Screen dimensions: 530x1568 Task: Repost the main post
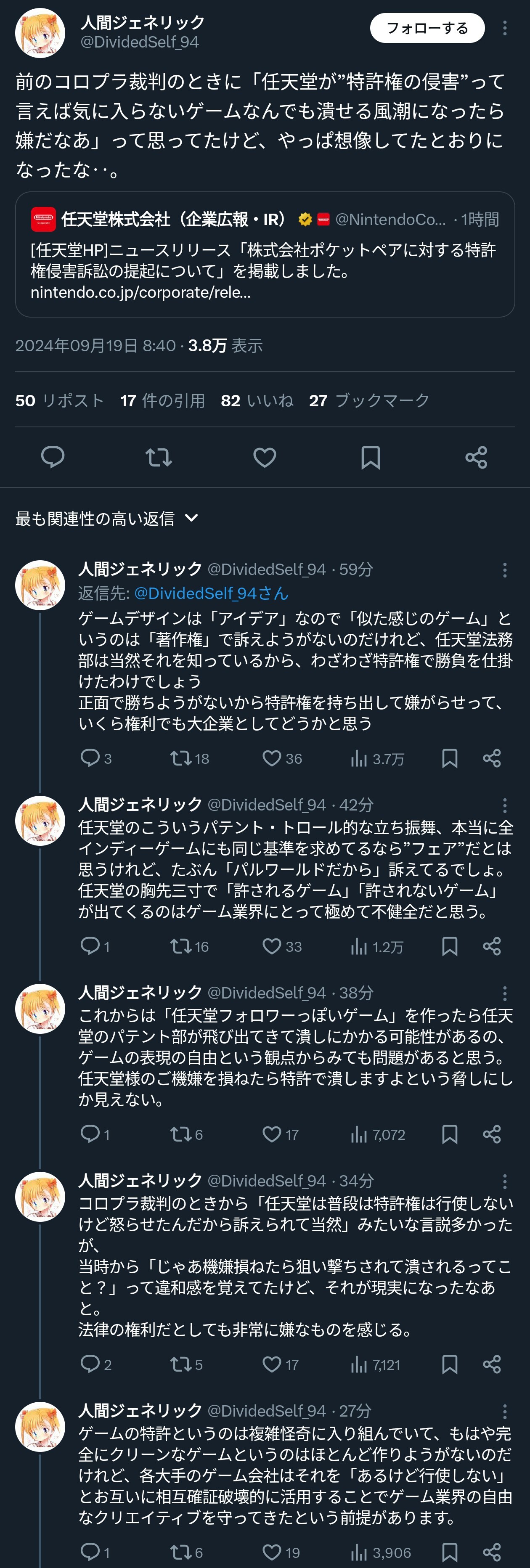click(159, 457)
